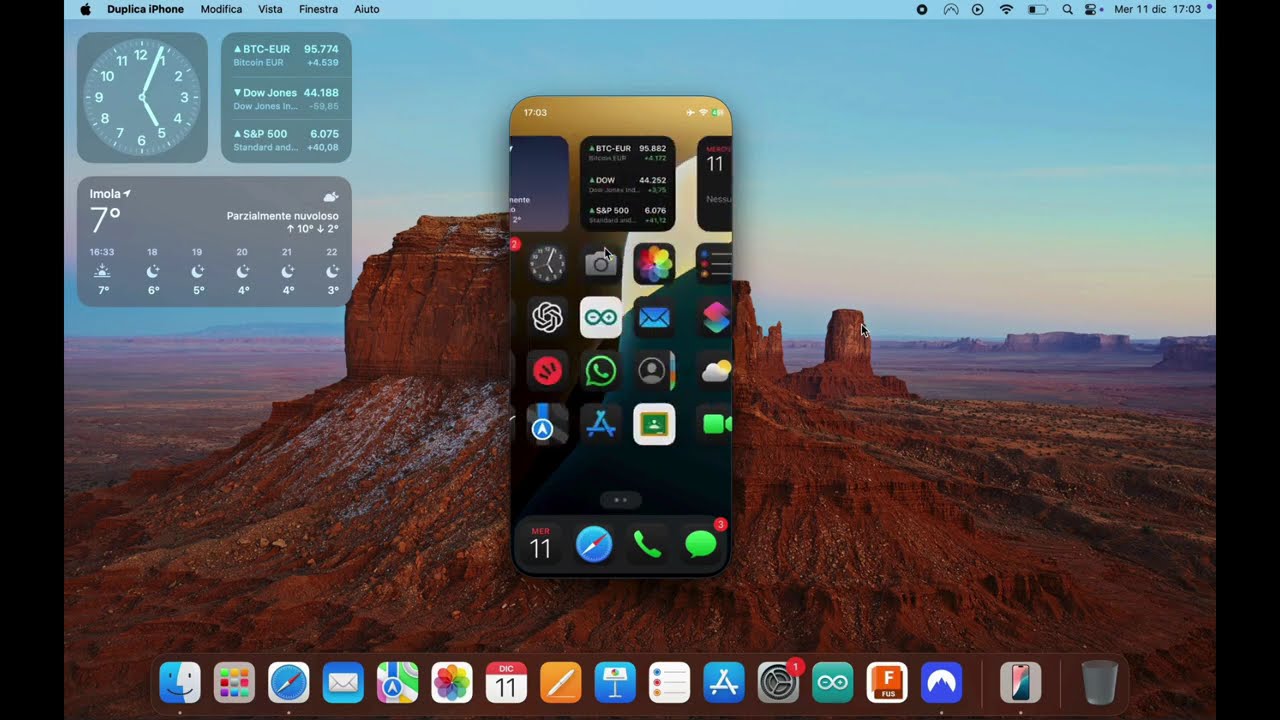1280x720 pixels.
Task: Open Reminders from the Mac Dock
Action: click(669, 683)
